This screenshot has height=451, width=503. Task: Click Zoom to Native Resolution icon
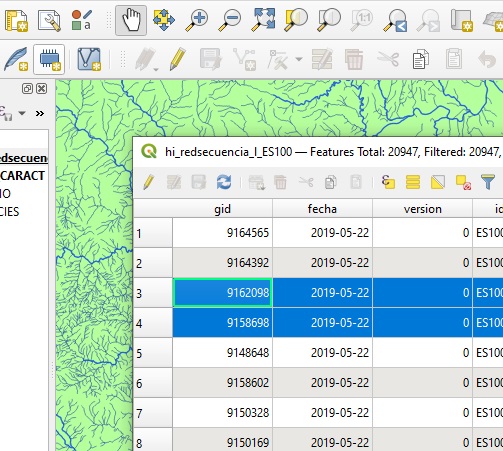362,21
